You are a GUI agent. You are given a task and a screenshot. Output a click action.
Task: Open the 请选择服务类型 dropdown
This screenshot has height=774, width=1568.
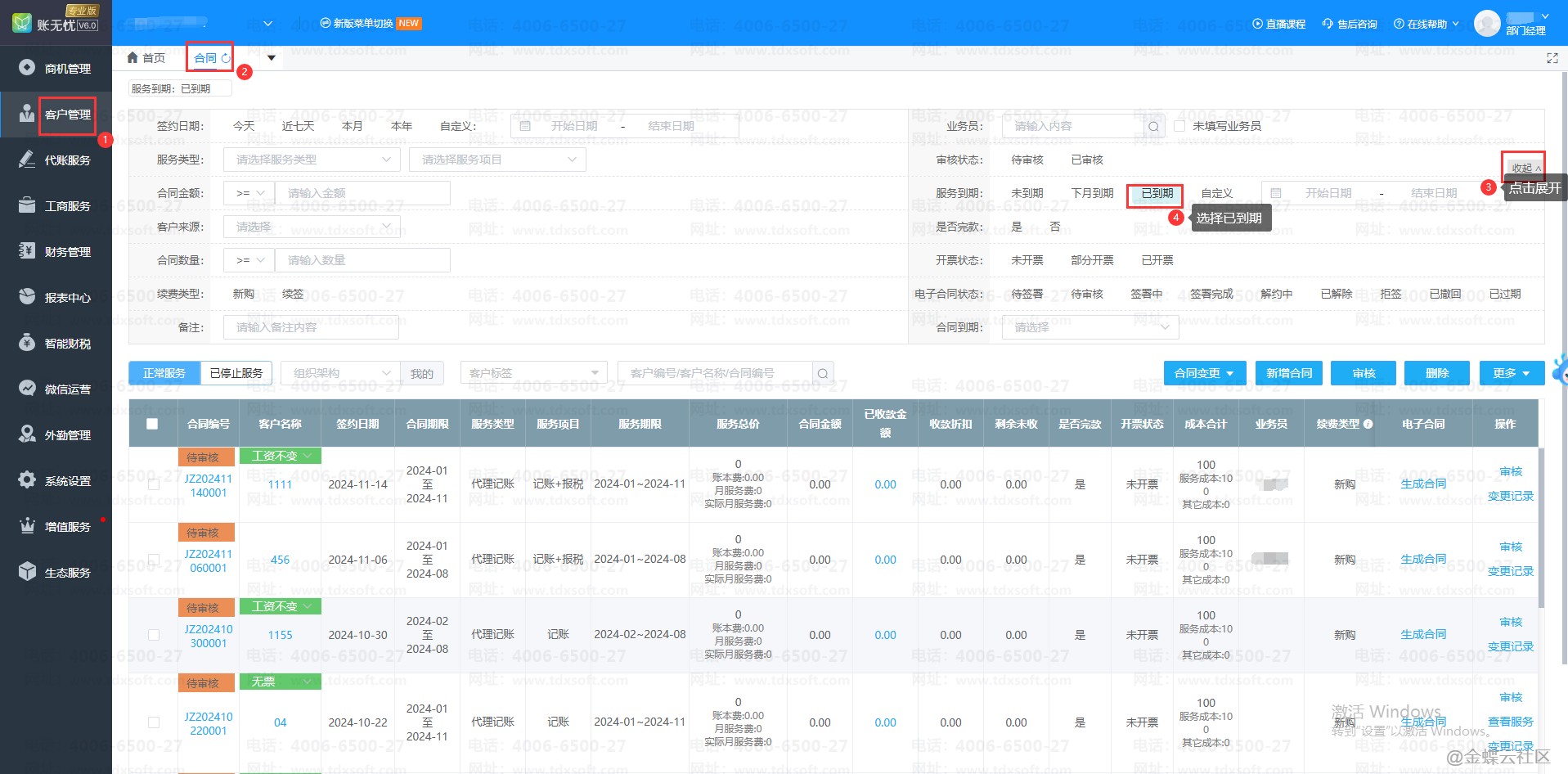pos(312,160)
